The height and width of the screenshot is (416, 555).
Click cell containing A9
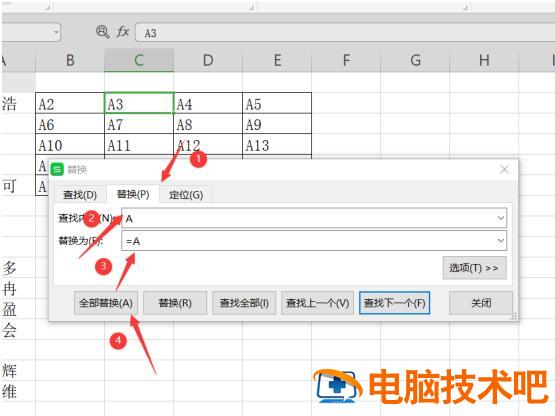point(277,124)
